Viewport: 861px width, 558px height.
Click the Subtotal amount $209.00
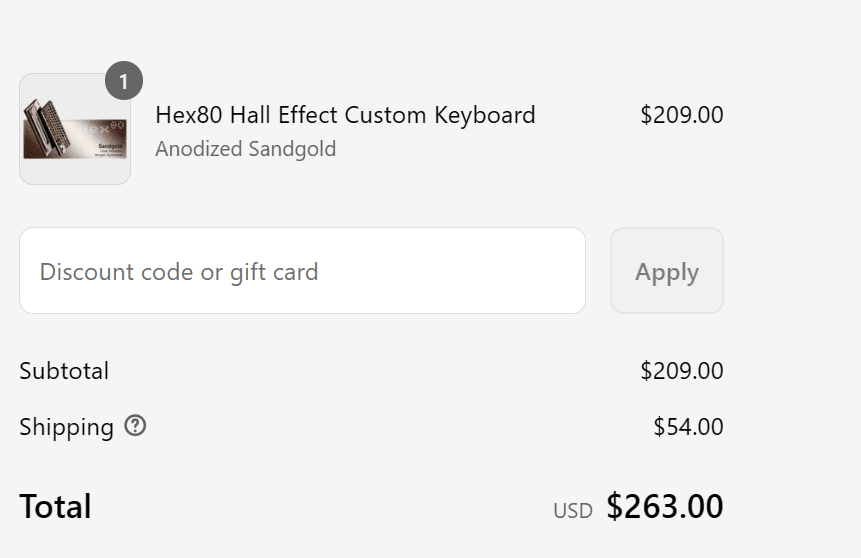681,371
